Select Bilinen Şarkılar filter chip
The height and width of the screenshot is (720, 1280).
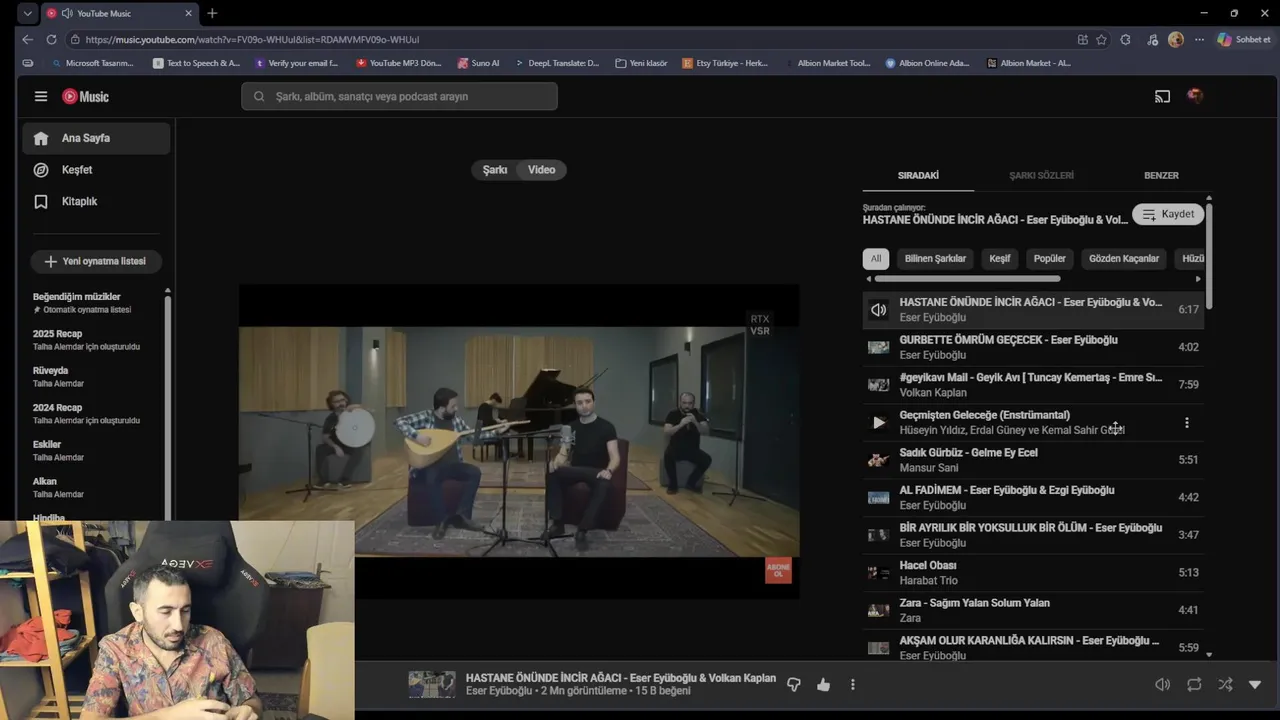(x=935, y=258)
